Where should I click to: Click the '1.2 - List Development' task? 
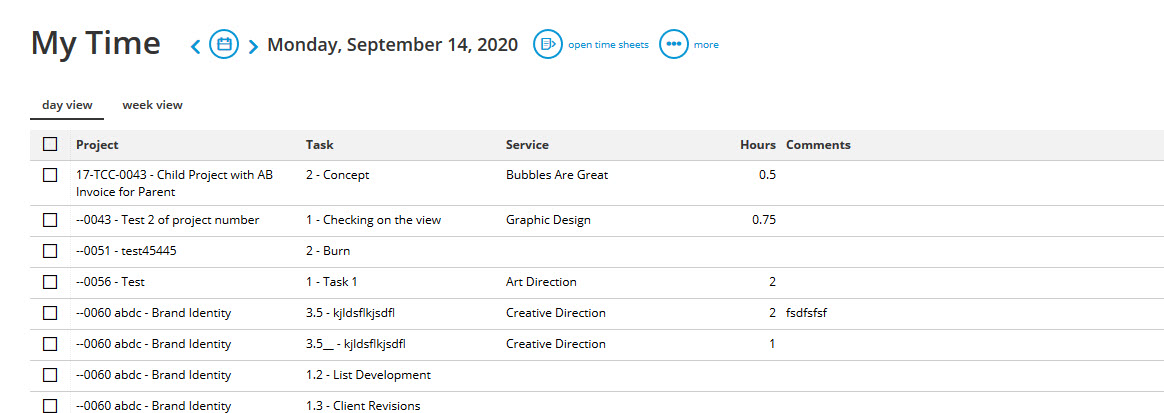click(x=368, y=375)
